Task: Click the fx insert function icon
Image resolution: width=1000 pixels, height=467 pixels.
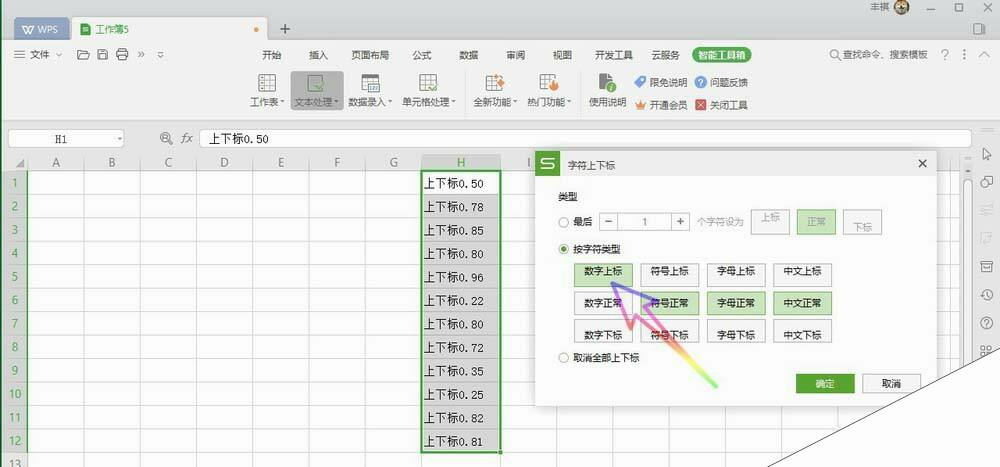Action: 186,139
